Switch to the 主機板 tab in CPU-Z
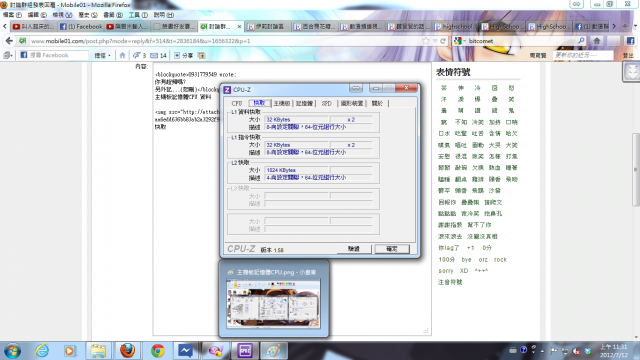 click(282, 103)
